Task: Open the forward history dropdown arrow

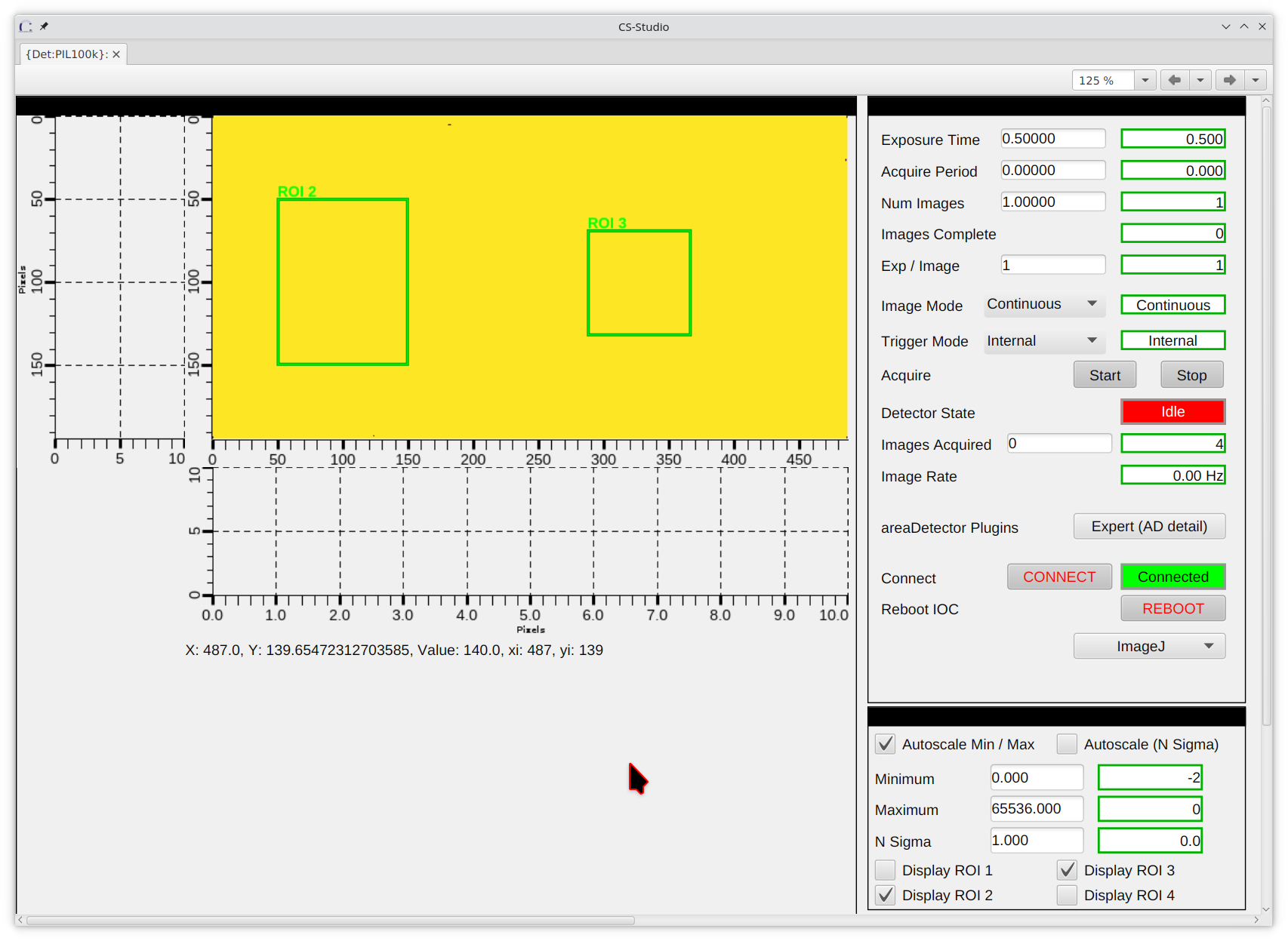Action: (x=1256, y=80)
